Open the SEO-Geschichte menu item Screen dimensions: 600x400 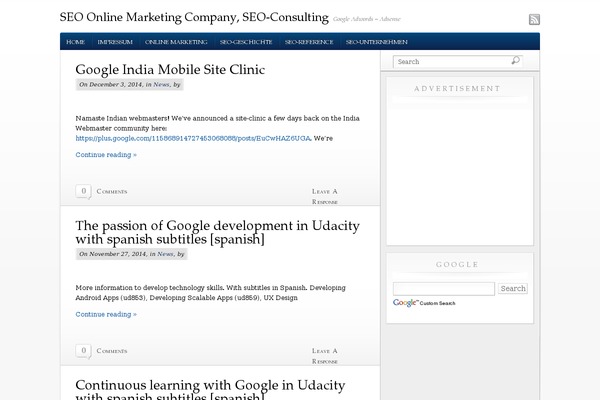tap(246, 42)
